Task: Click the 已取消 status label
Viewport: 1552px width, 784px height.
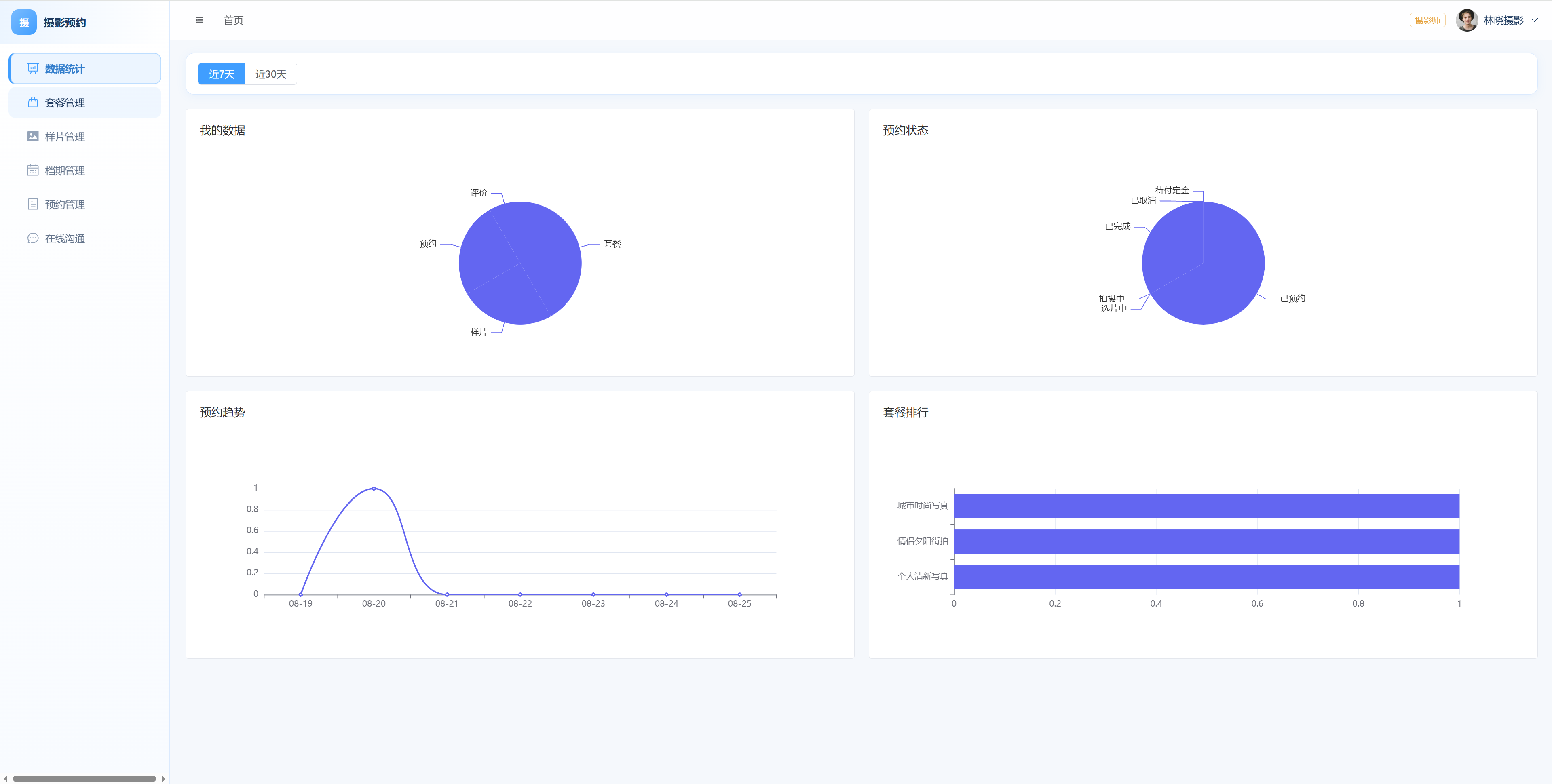Action: [x=1143, y=200]
